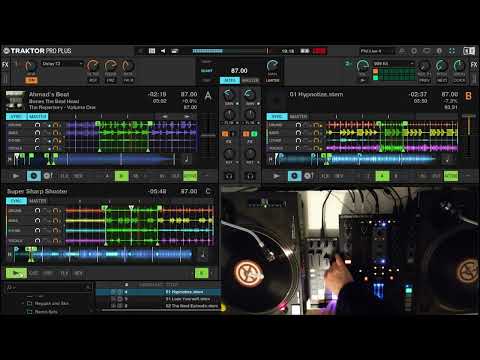Toggle FX unit 1 ON button
This screenshot has width=480, height=360.
click(x=31, y=80)
